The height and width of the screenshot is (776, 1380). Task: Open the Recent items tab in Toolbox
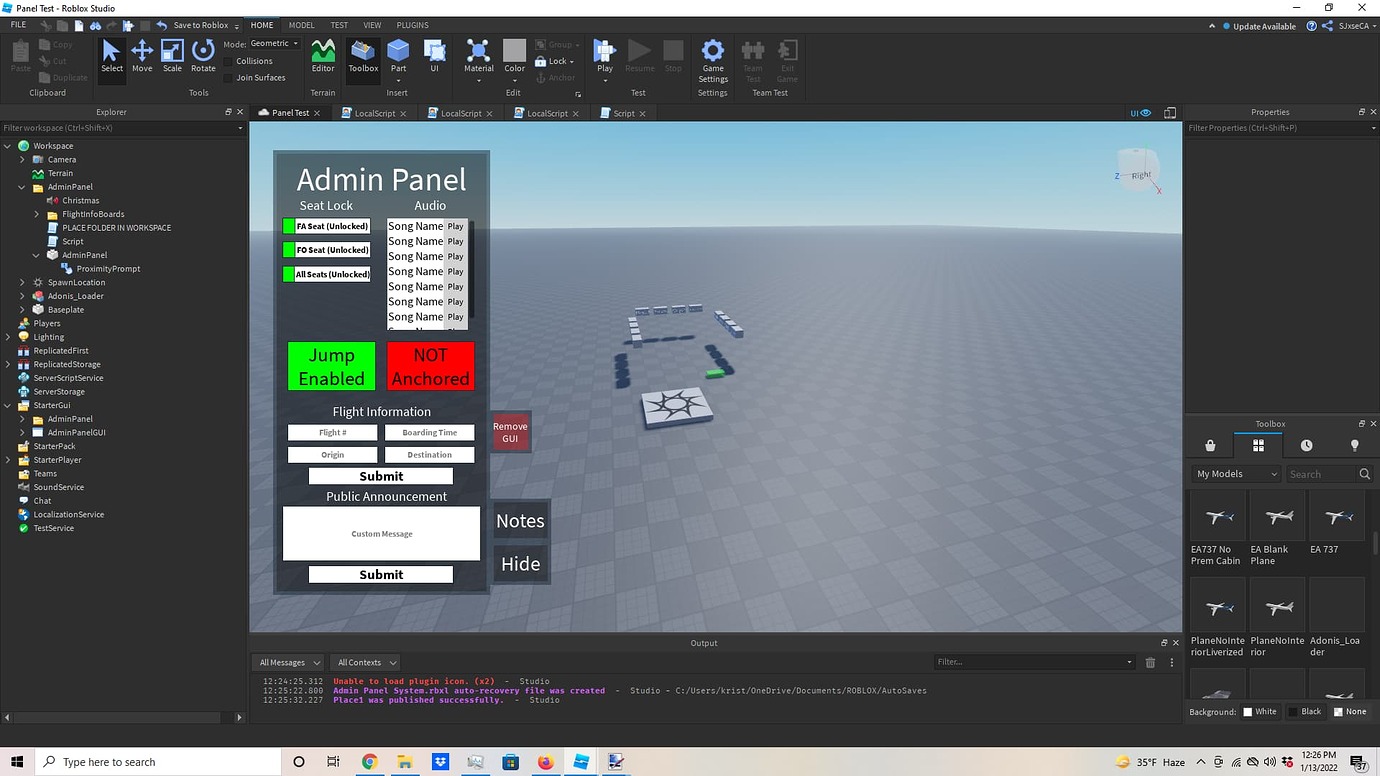[1307, 445]
